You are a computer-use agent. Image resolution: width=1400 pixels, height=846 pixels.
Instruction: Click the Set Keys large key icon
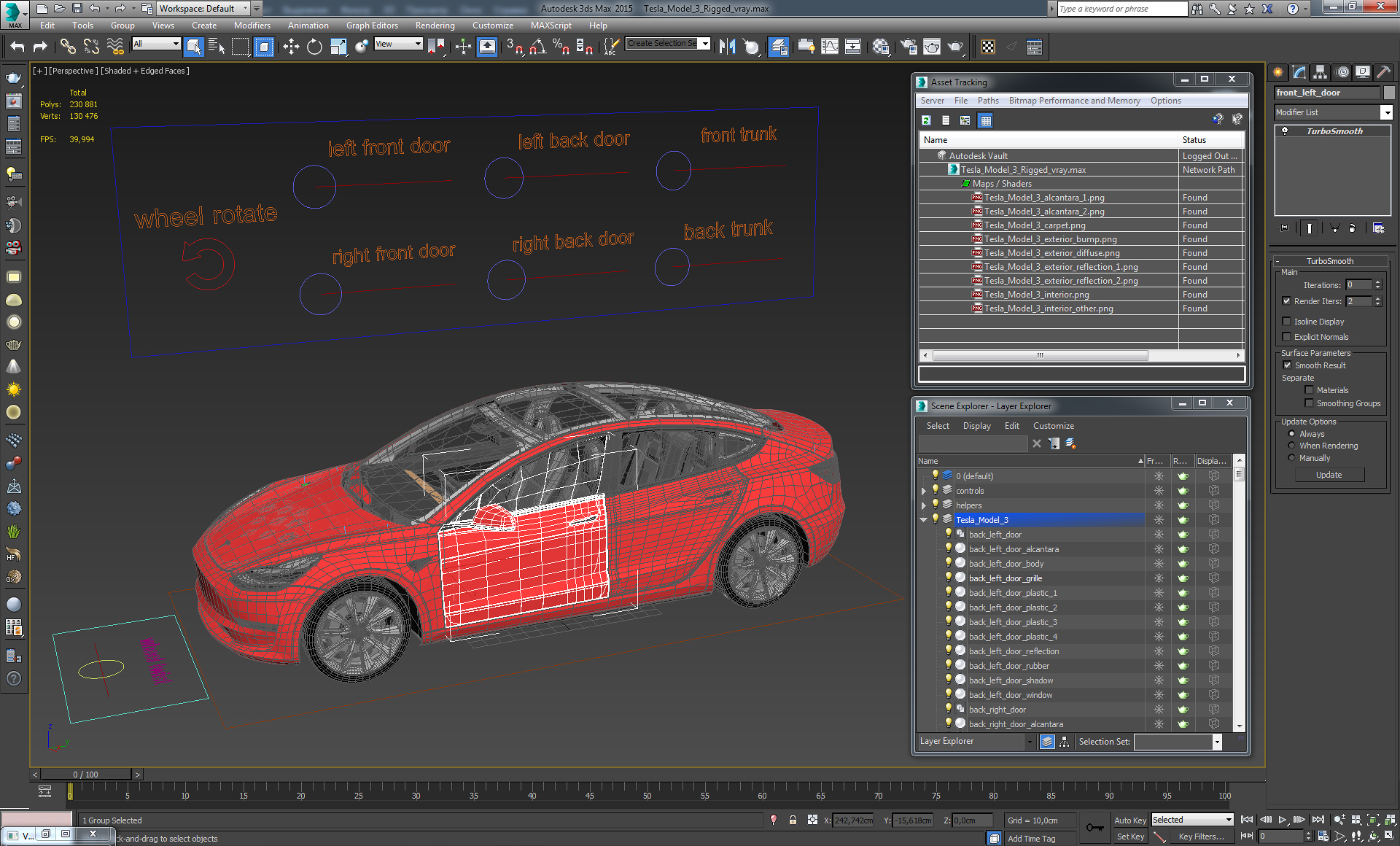(1094, 828)
